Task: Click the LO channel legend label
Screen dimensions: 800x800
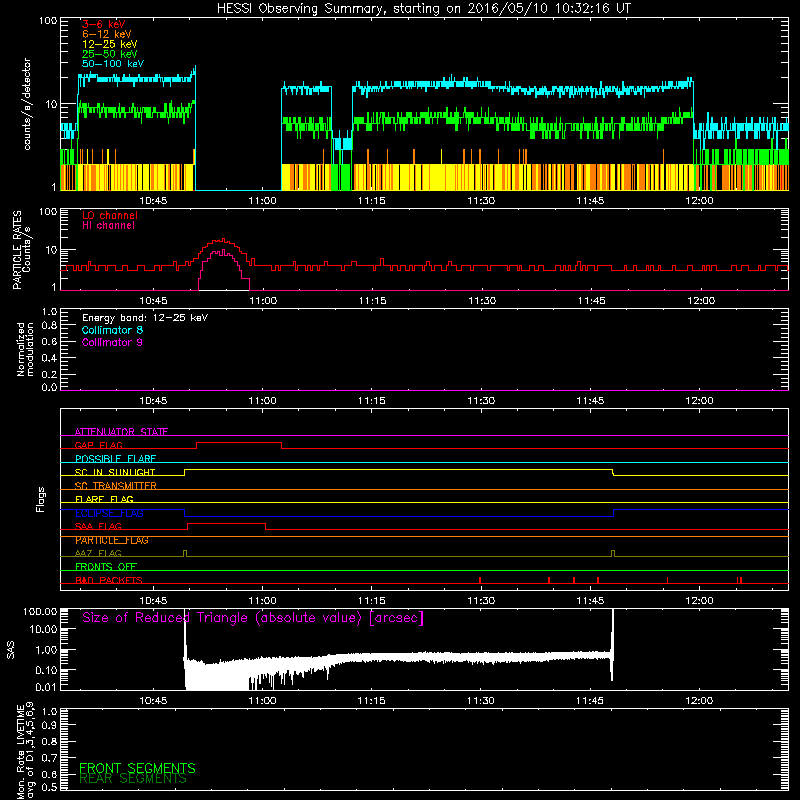Action: click(110, 215)
